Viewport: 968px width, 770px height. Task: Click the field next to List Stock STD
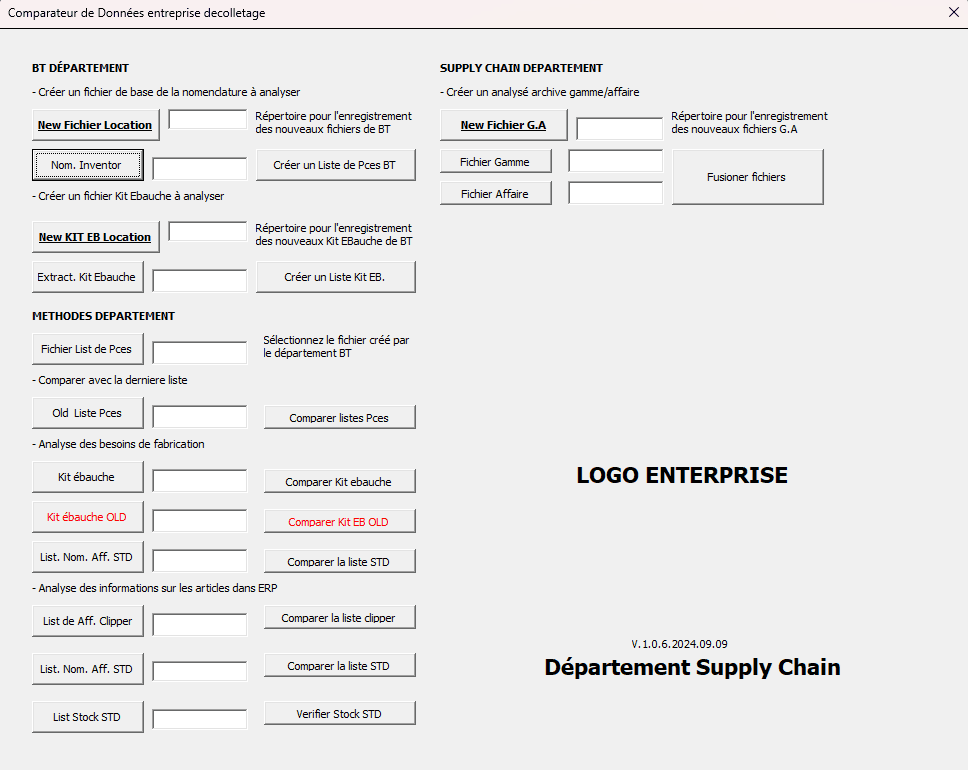[199, 718]
